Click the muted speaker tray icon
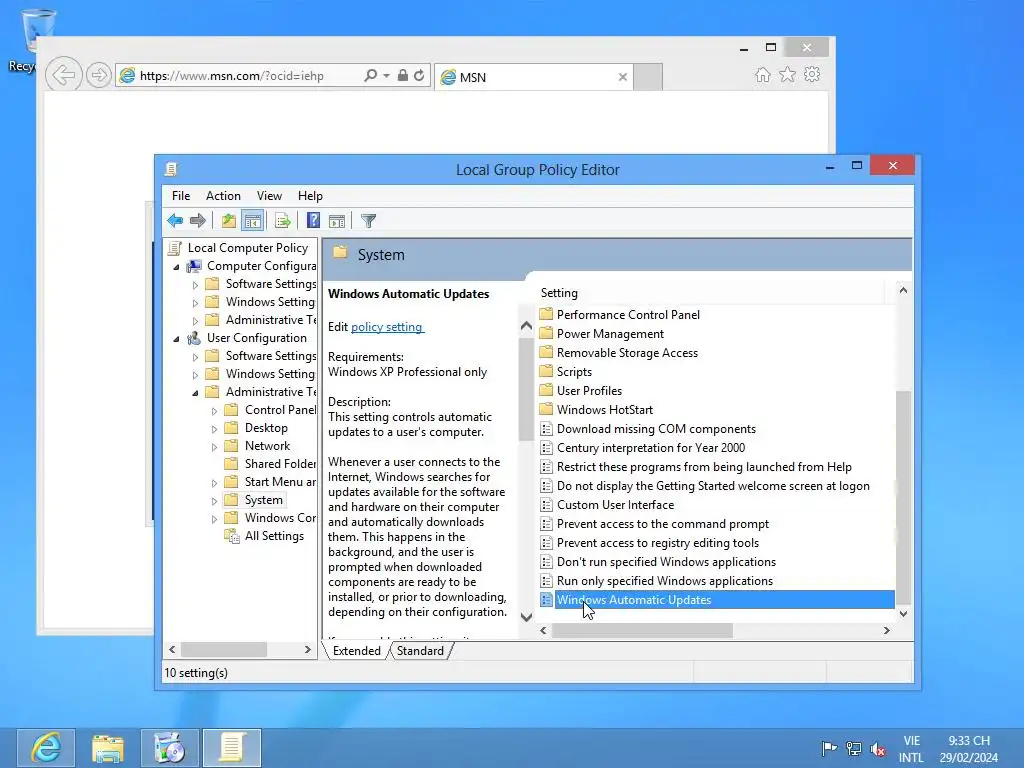 point(878,748)
